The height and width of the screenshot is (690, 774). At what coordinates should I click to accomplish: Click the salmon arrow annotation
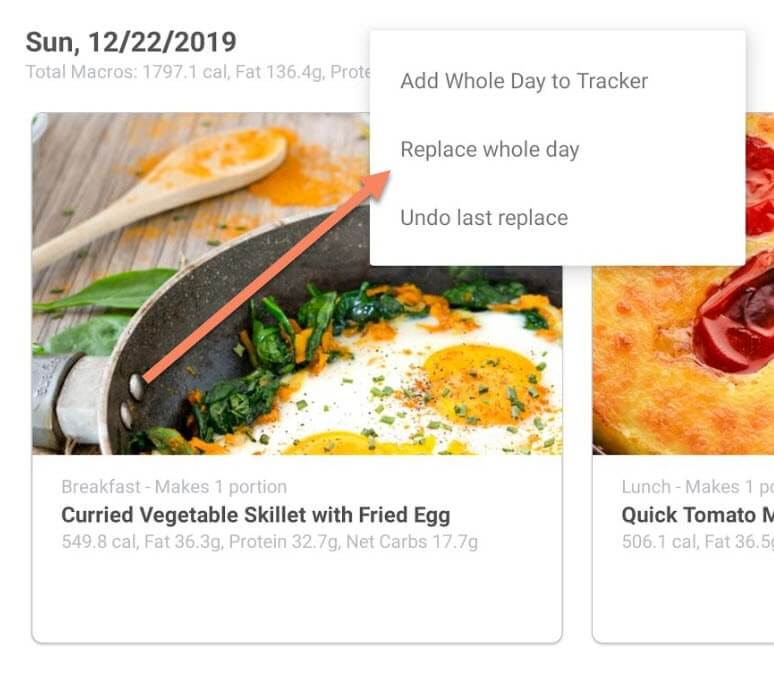point(267,277)
